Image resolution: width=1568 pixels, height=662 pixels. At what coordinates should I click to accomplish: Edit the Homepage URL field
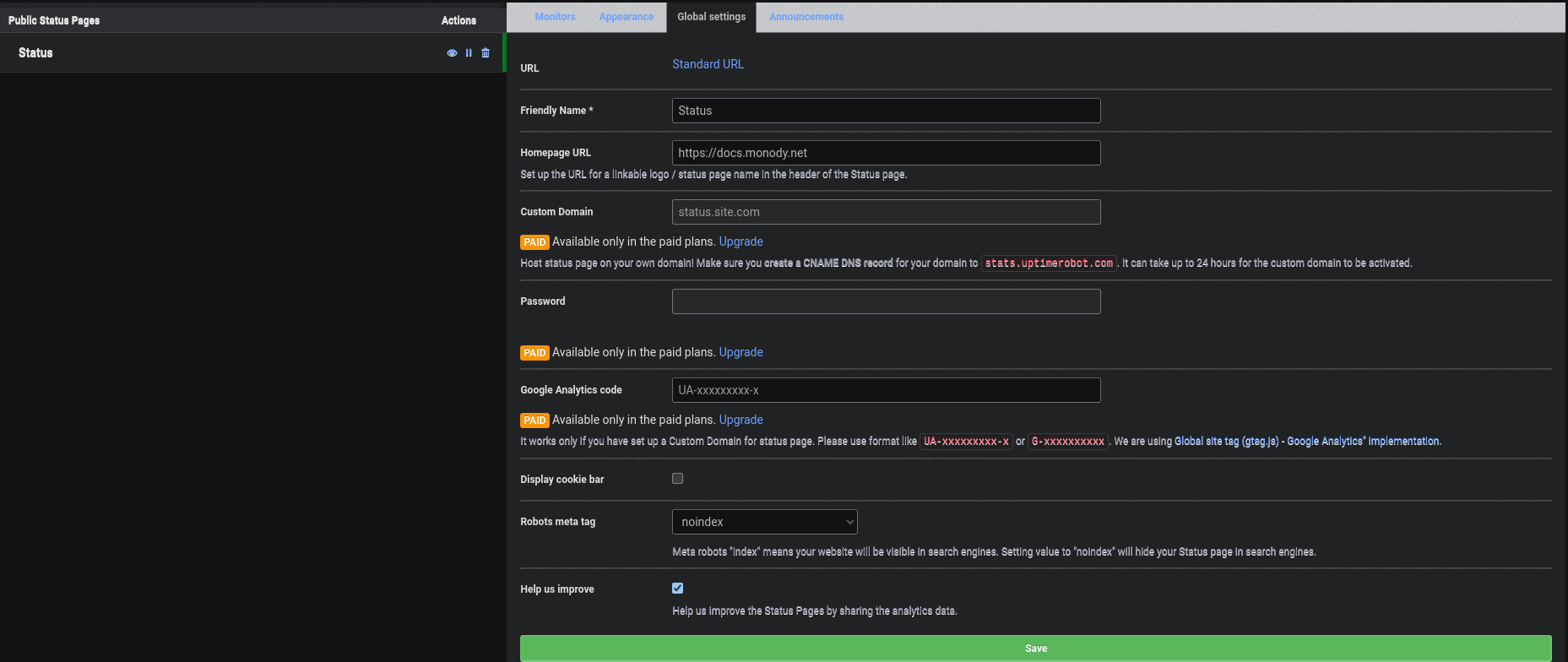click(886, 153)
